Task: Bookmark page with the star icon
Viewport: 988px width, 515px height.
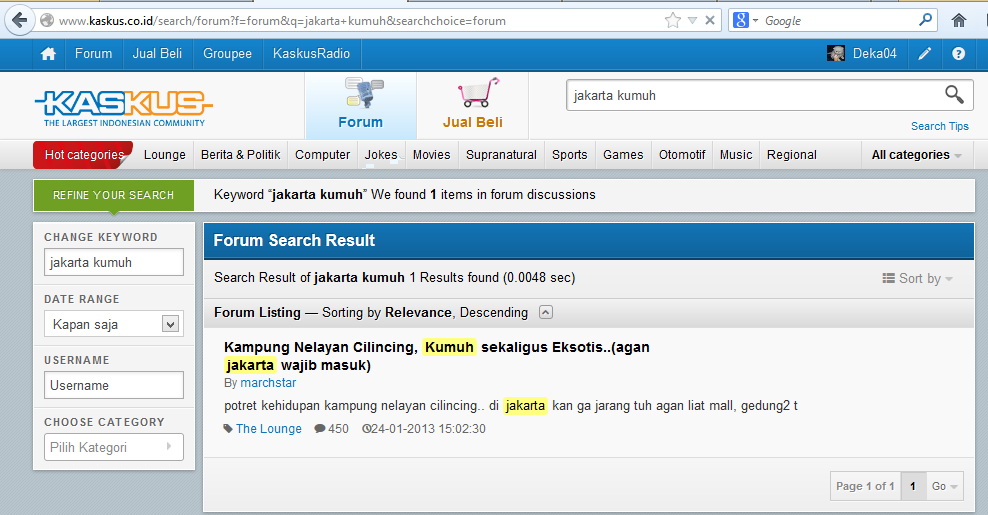Action: point(673,21)
